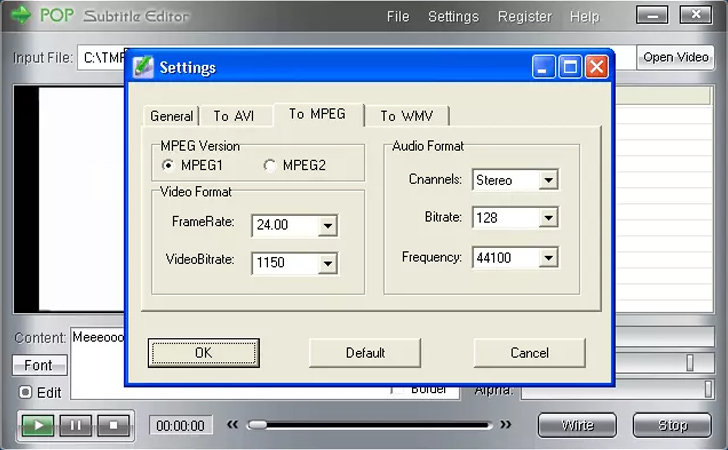
Task: Open the audio Bitrate dropdown showing 128
Action: click(x=548, y=218)
